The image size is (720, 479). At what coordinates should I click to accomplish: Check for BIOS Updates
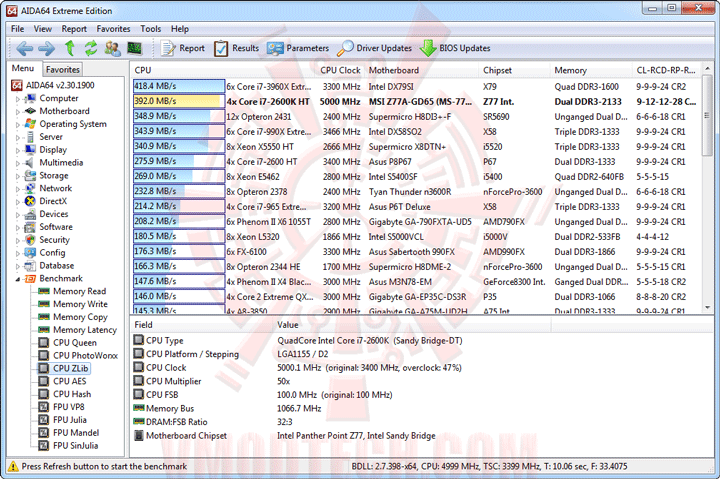[x=455, y=48]
